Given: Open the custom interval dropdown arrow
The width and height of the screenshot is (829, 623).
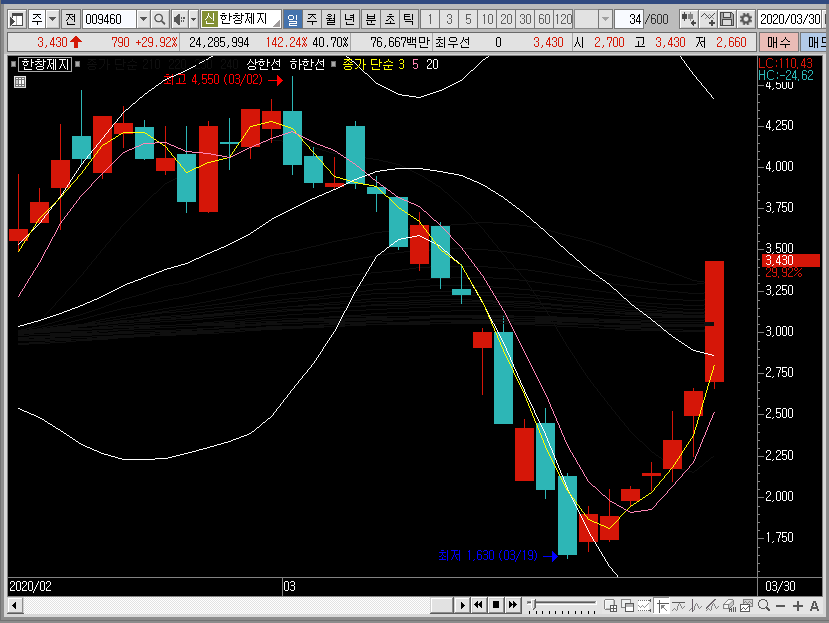Looking at the screenshot, I should 605,20.
